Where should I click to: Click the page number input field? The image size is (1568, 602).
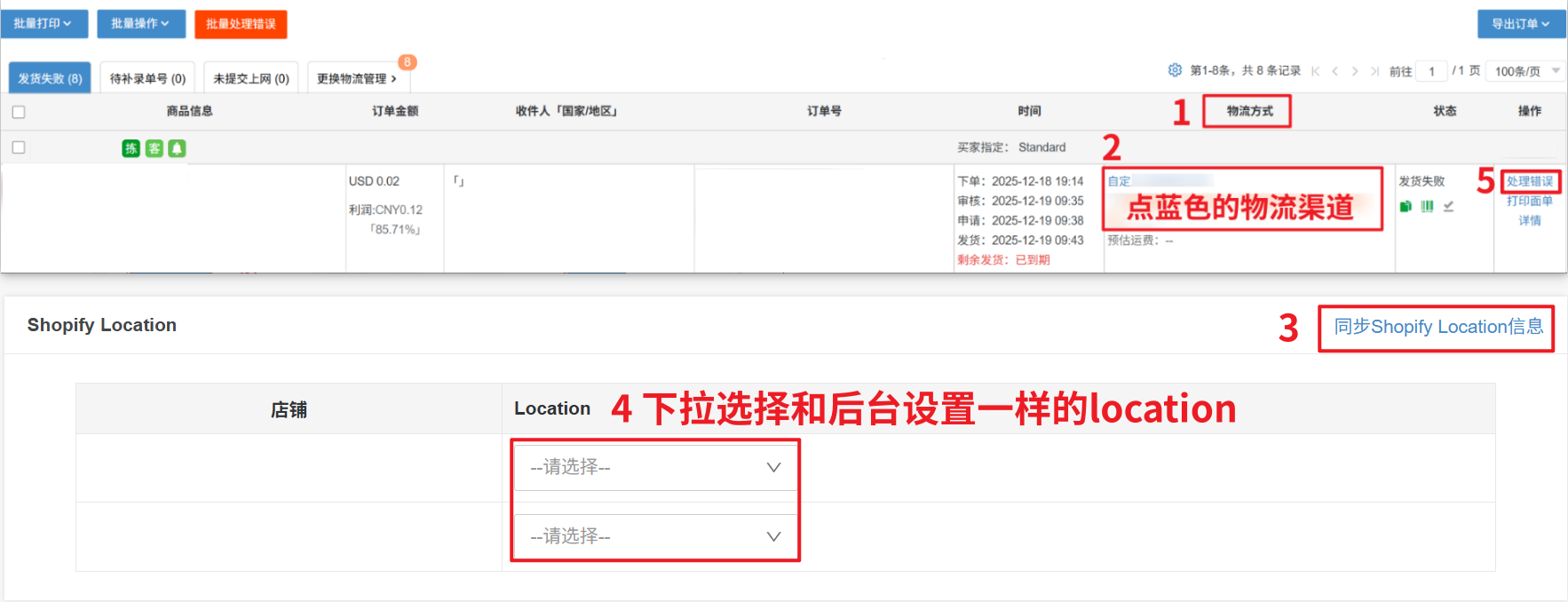[1431, 71]
